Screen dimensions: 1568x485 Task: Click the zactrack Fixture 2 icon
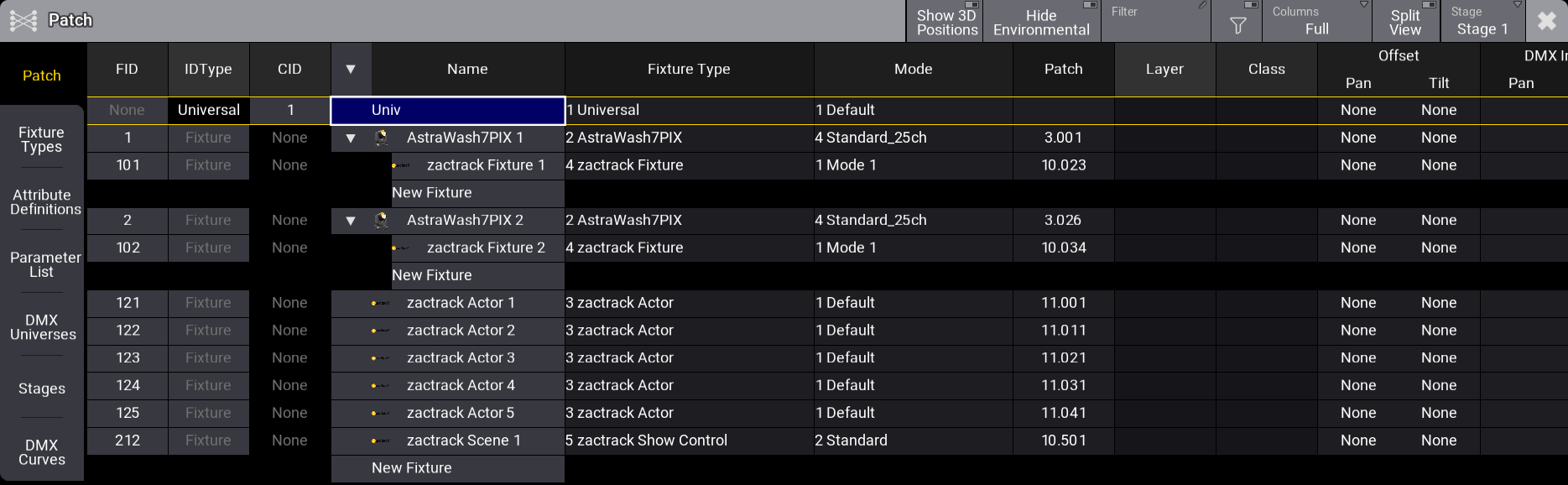(x=401, y=248)
